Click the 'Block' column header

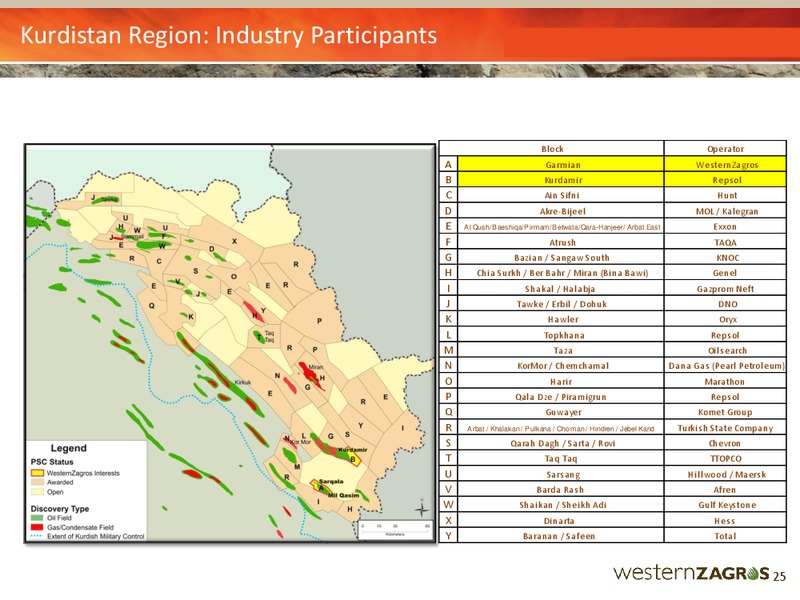(552, 149)
